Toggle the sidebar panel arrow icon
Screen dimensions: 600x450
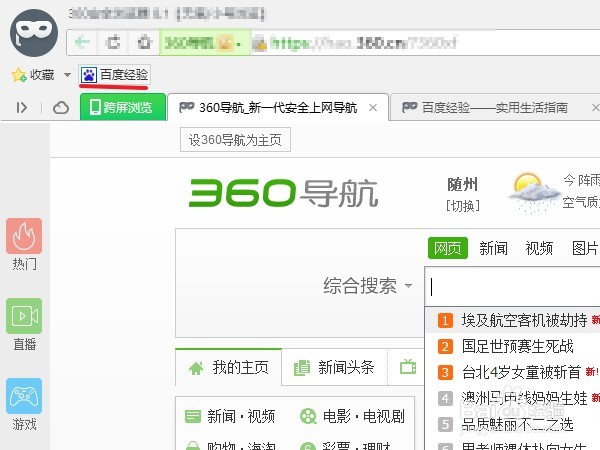pos(22,108)
